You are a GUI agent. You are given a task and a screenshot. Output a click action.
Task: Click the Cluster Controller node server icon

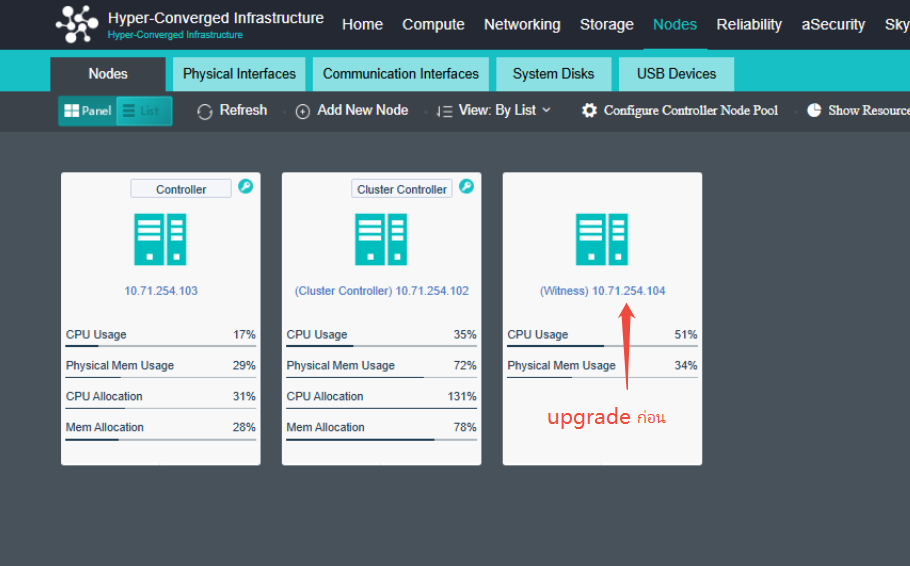381,239
